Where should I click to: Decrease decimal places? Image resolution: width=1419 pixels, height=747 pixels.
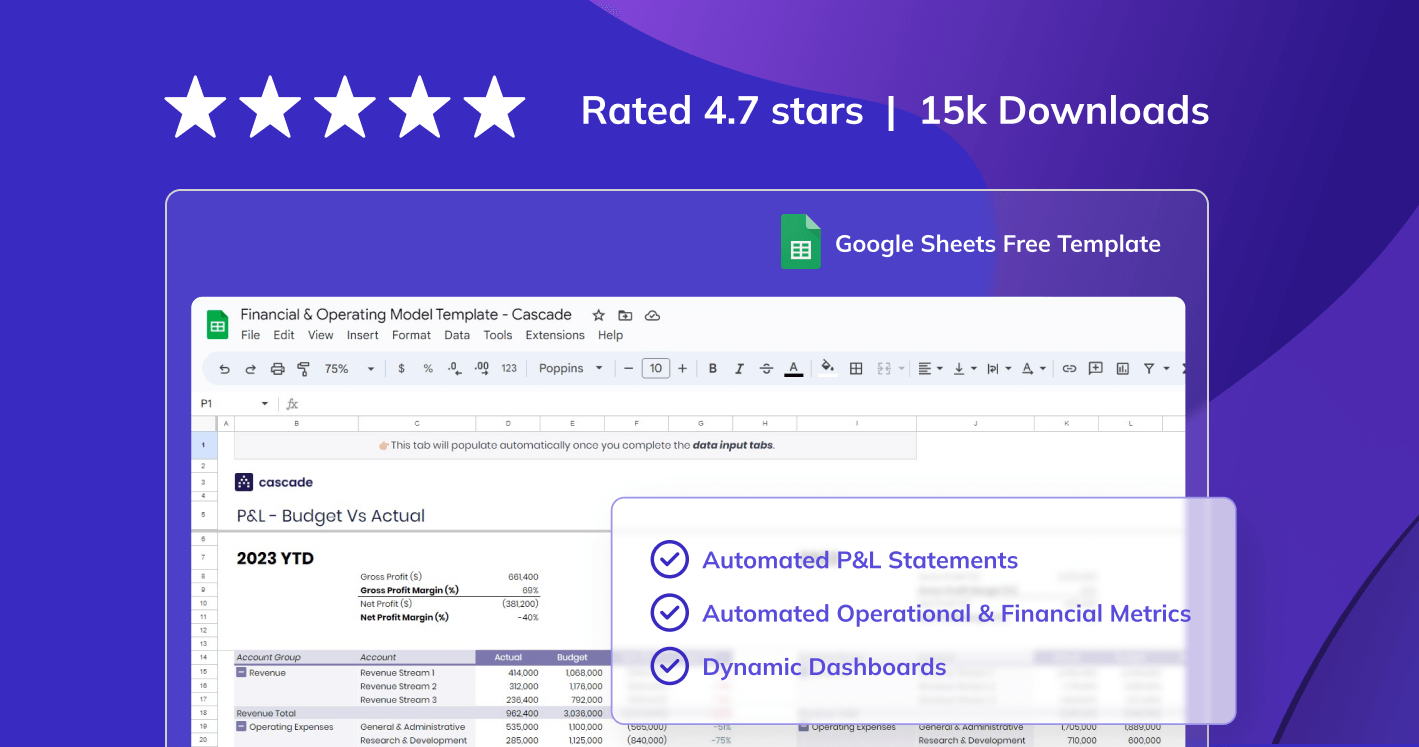453,368
